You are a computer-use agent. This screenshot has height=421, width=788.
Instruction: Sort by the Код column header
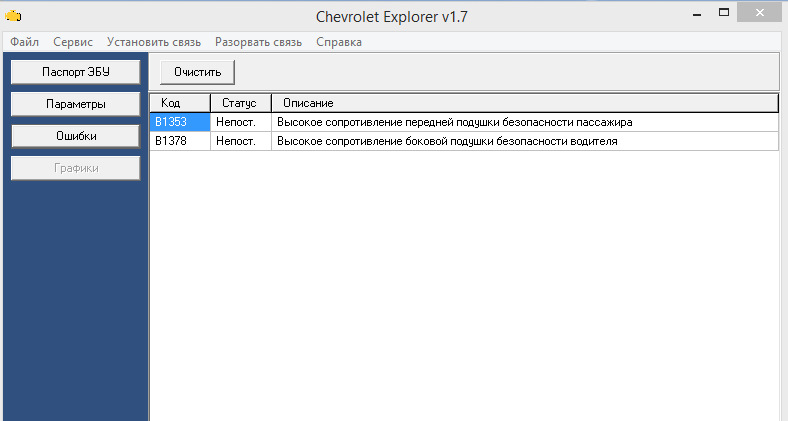pos(180,103)
